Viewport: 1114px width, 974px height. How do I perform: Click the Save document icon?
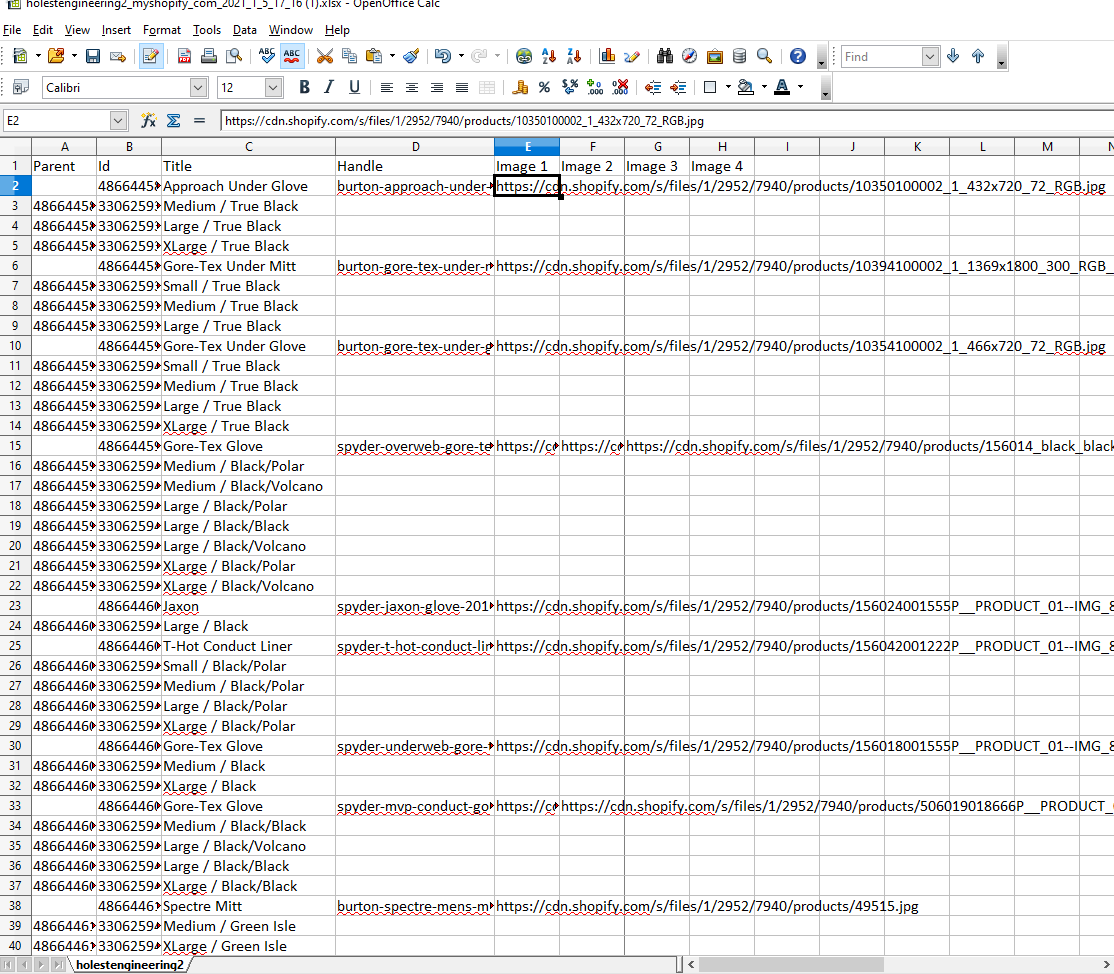(92, 57)
